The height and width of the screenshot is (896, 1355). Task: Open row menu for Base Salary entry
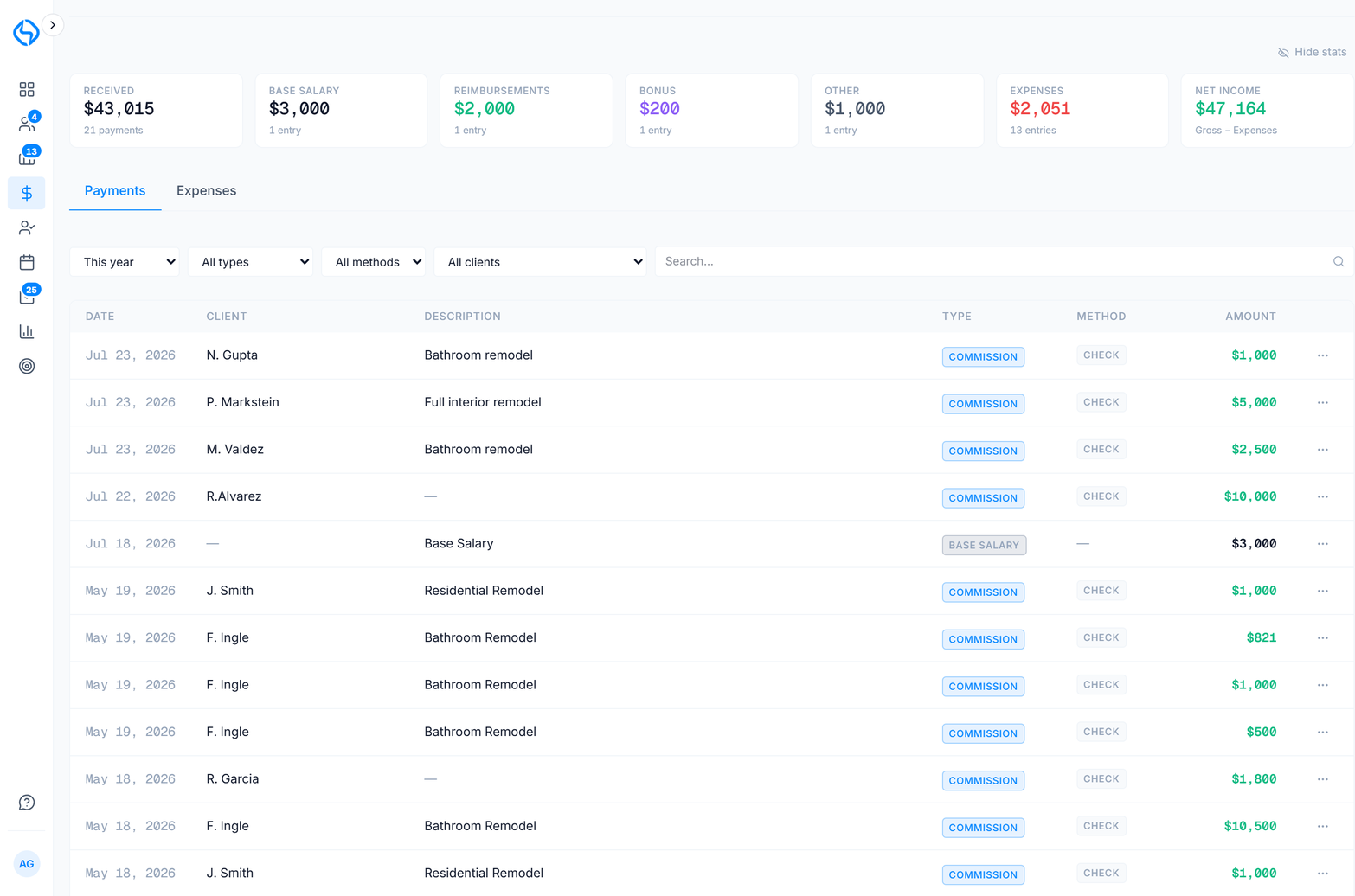click(x=1323, y=544)
